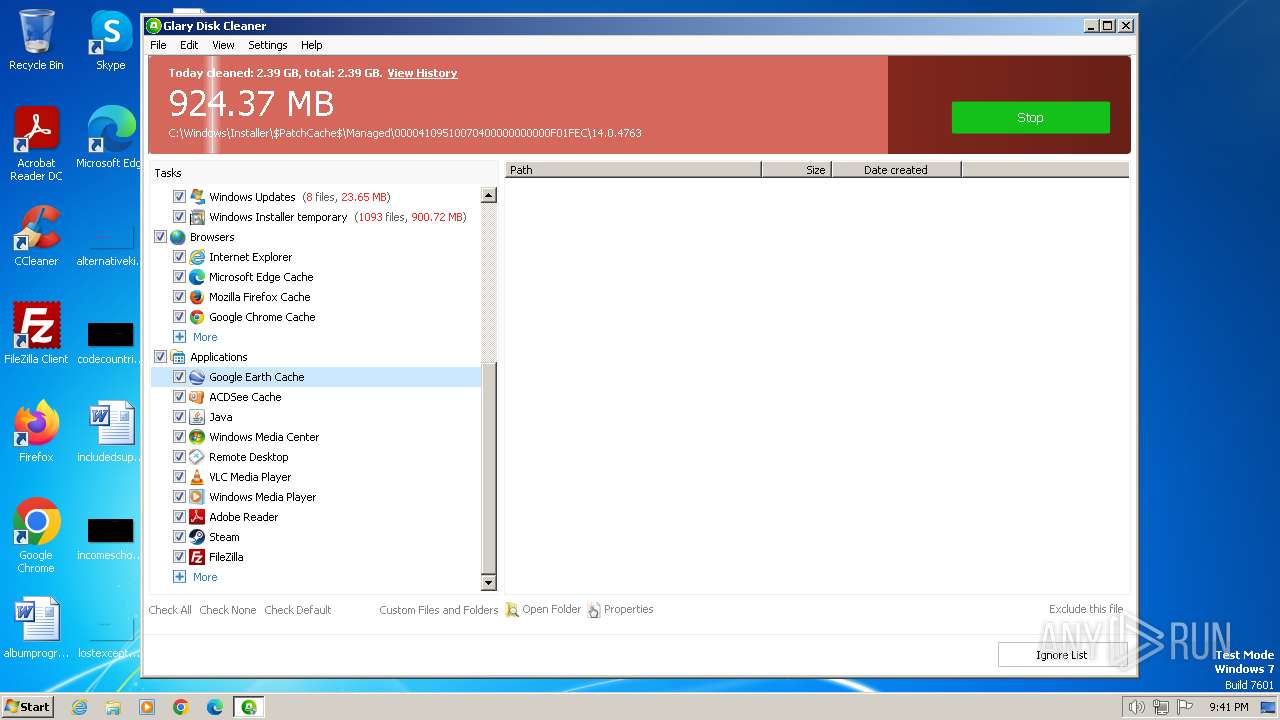Open Skype desktop shortcut
Image resolution: width=1280 pixels, height=720 pixels.
click(110, 41)
